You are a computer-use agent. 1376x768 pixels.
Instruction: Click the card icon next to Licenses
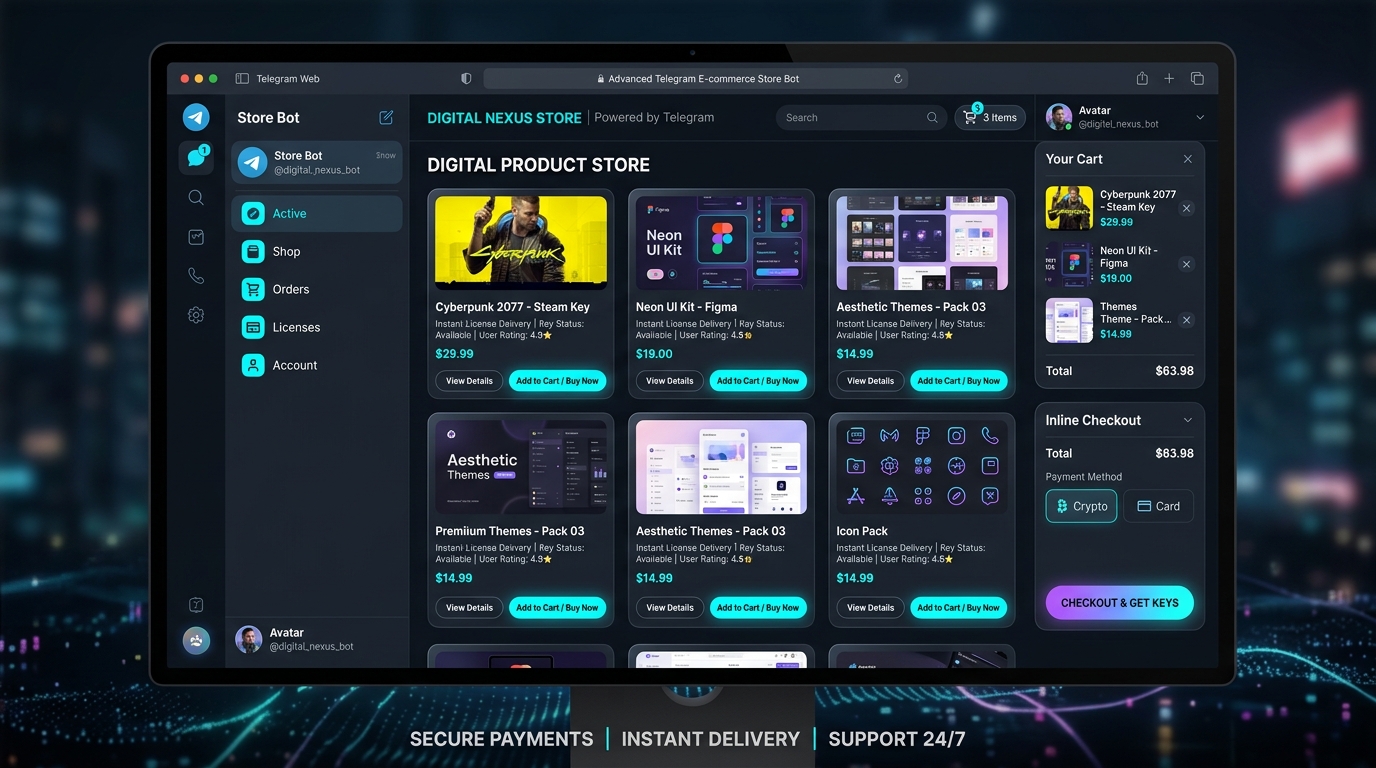tap(253, 327)
